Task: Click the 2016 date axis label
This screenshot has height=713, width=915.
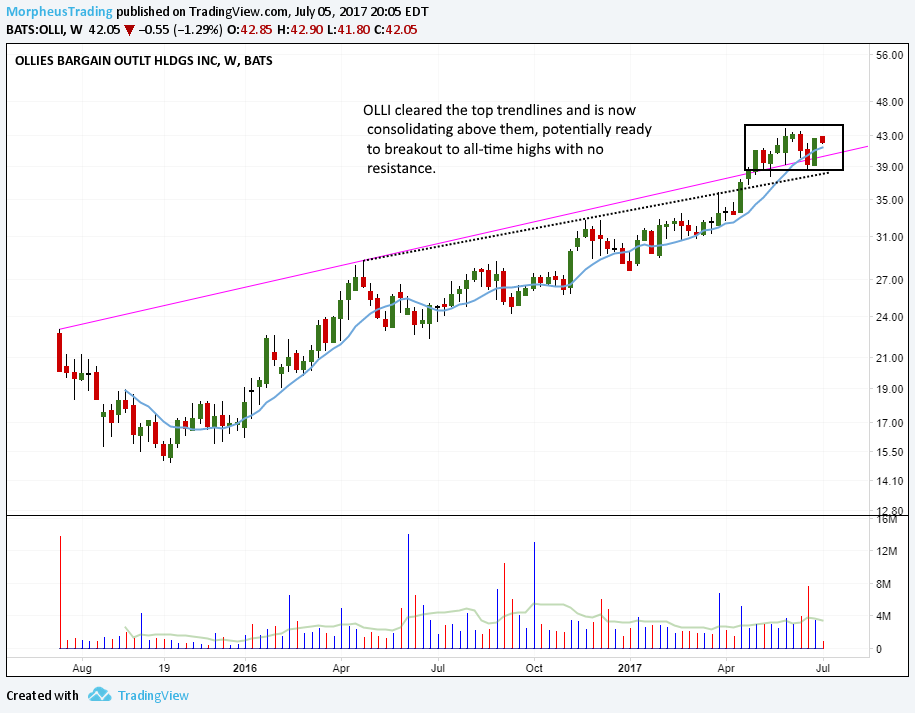Action: point(245,668)
